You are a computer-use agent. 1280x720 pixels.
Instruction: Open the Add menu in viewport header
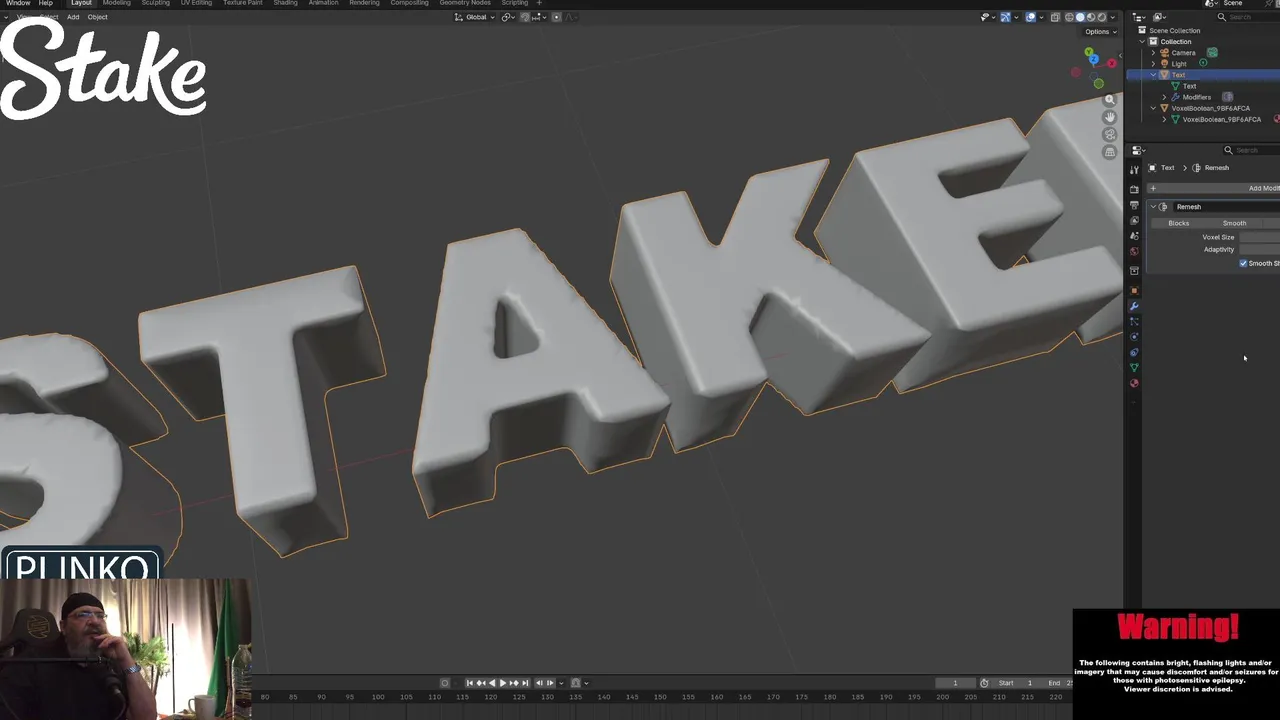point(73,17)
